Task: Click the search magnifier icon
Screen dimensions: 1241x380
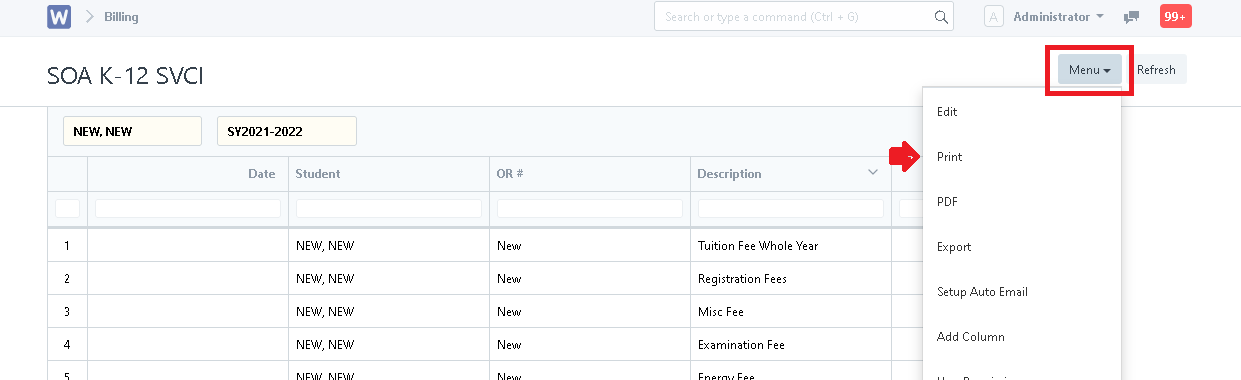Action: (940, 17)
